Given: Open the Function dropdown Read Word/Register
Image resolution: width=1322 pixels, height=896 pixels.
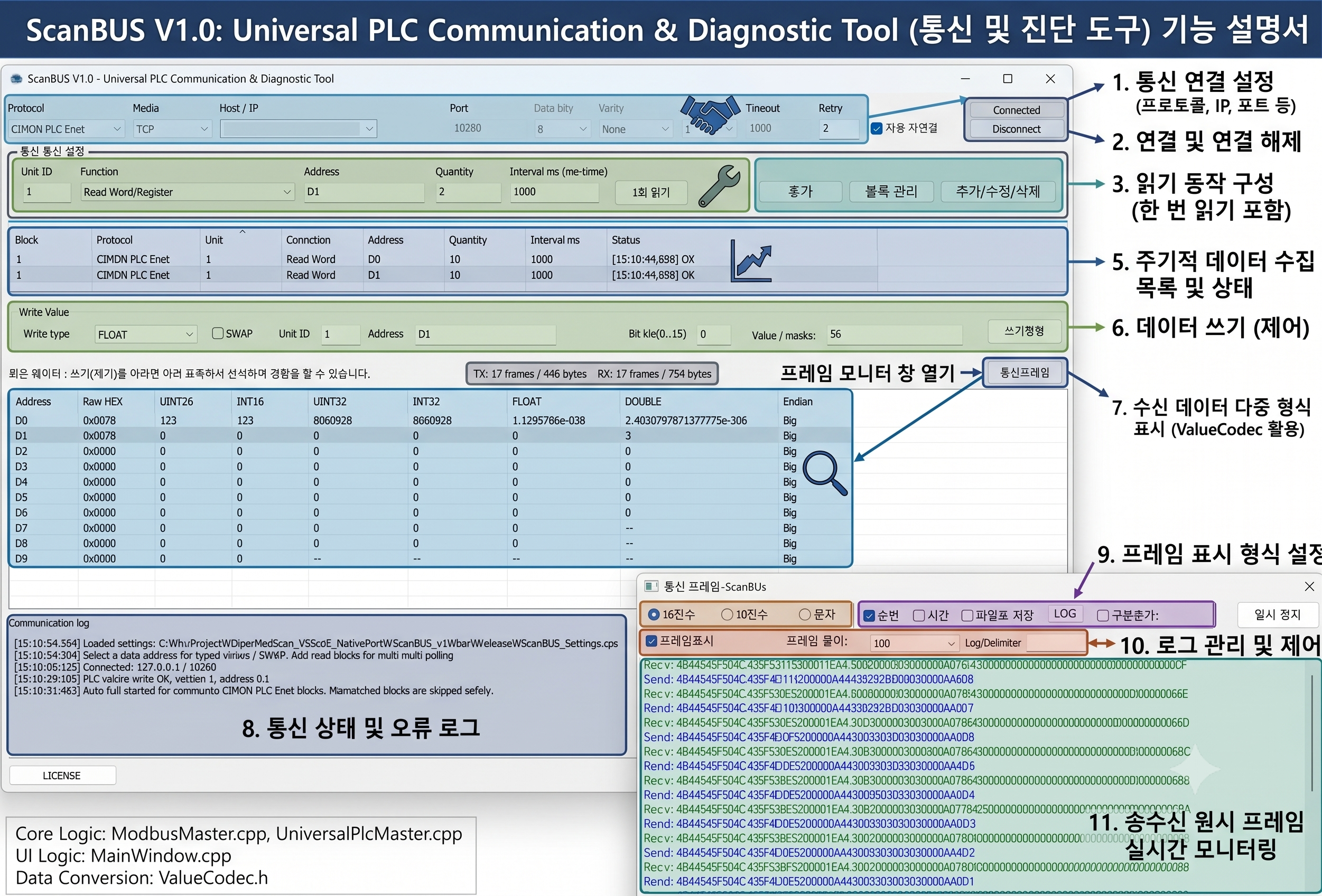Looking at the screenshot, I should [x=187, y=192].
